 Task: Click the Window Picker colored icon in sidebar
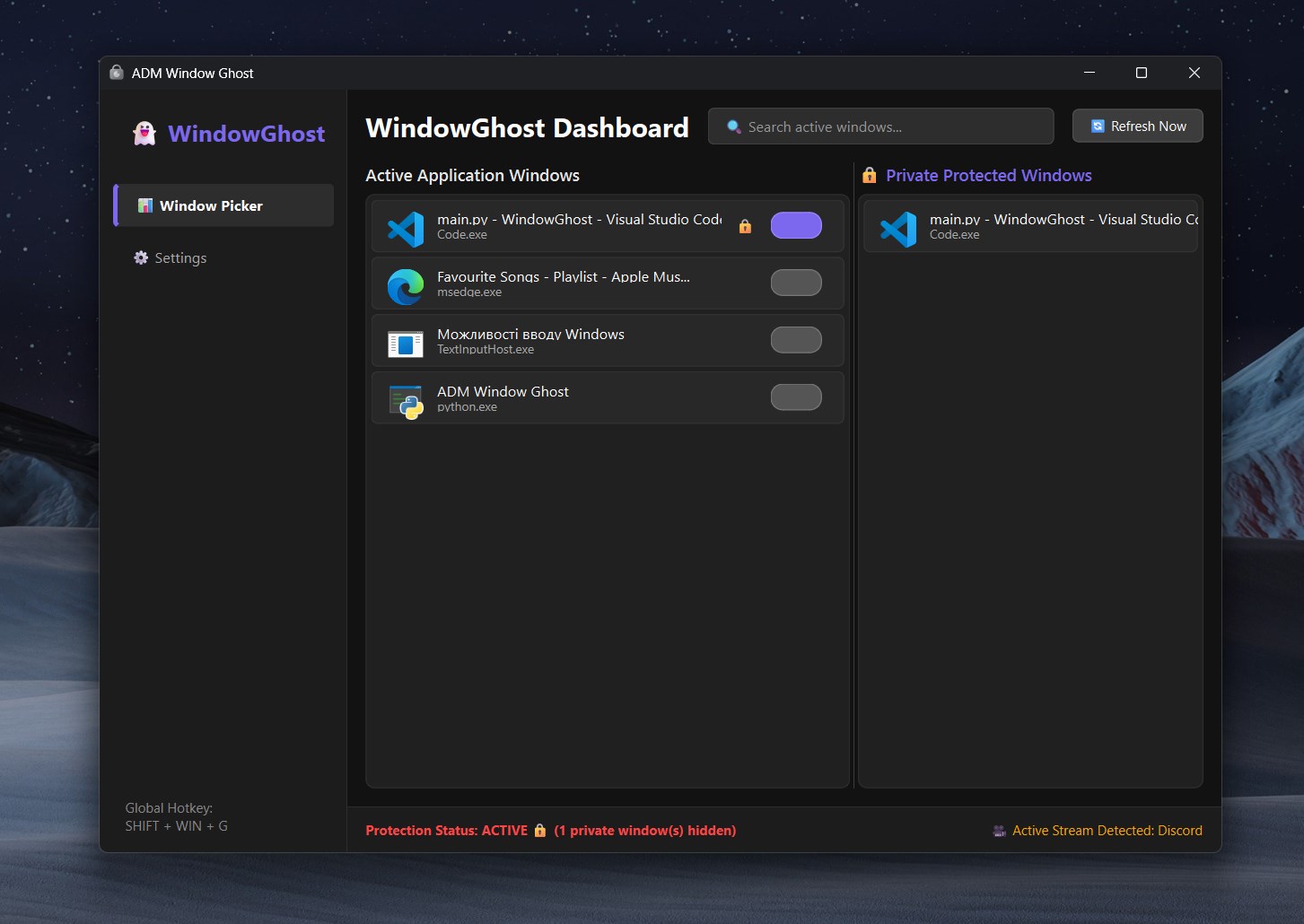pyautogui.click(x=144, y=205)
